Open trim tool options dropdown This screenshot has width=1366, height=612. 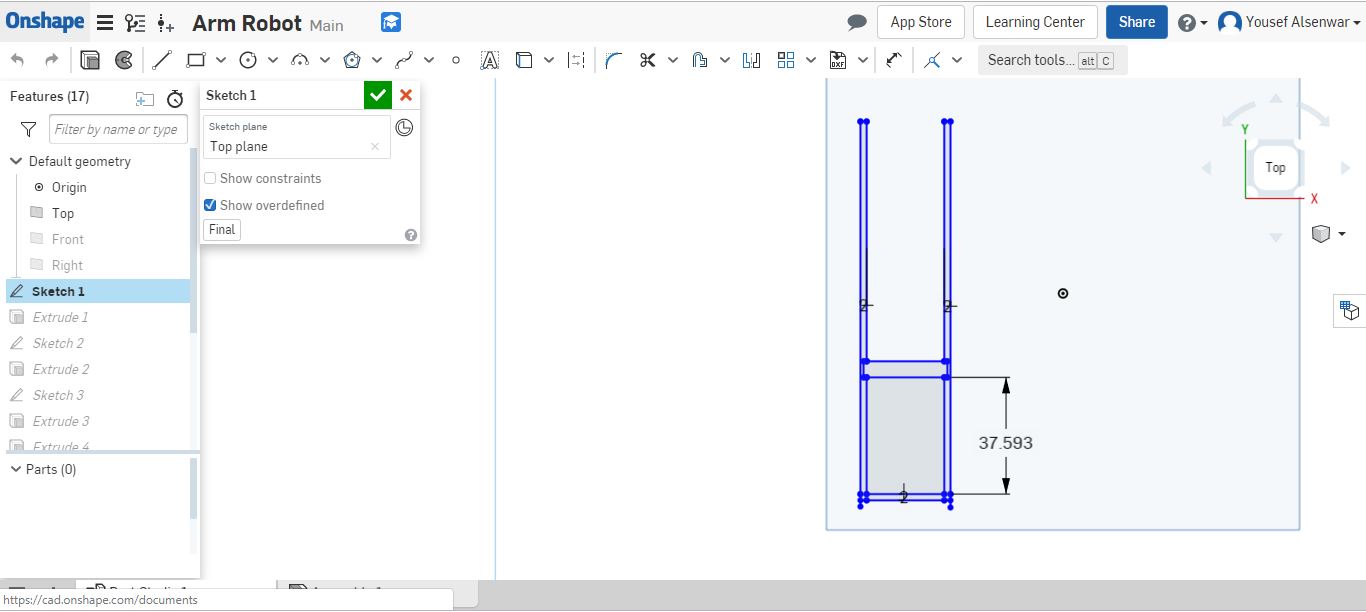[672, 60]
